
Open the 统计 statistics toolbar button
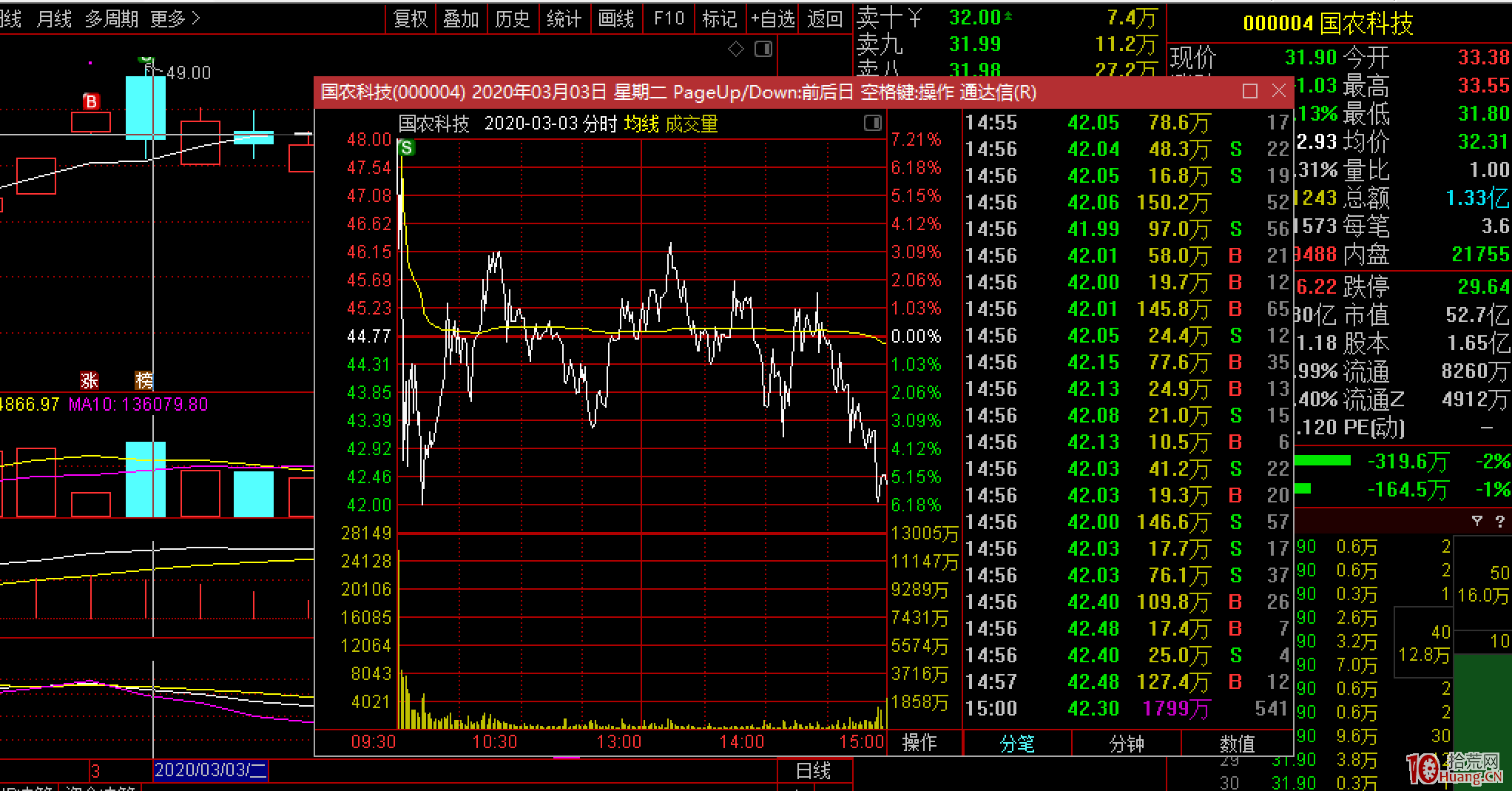click(564, 18)
